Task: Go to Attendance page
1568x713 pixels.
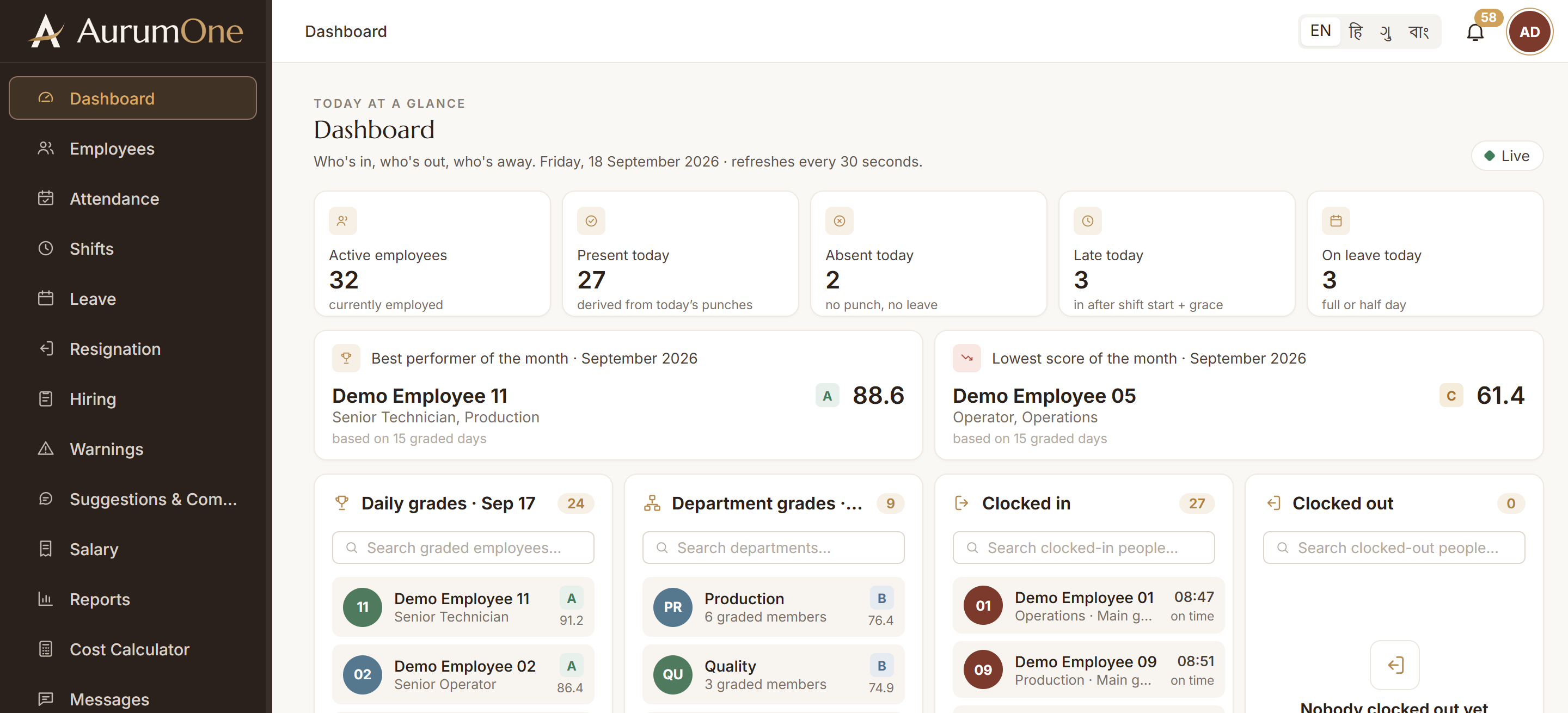Action: (133, 198)
